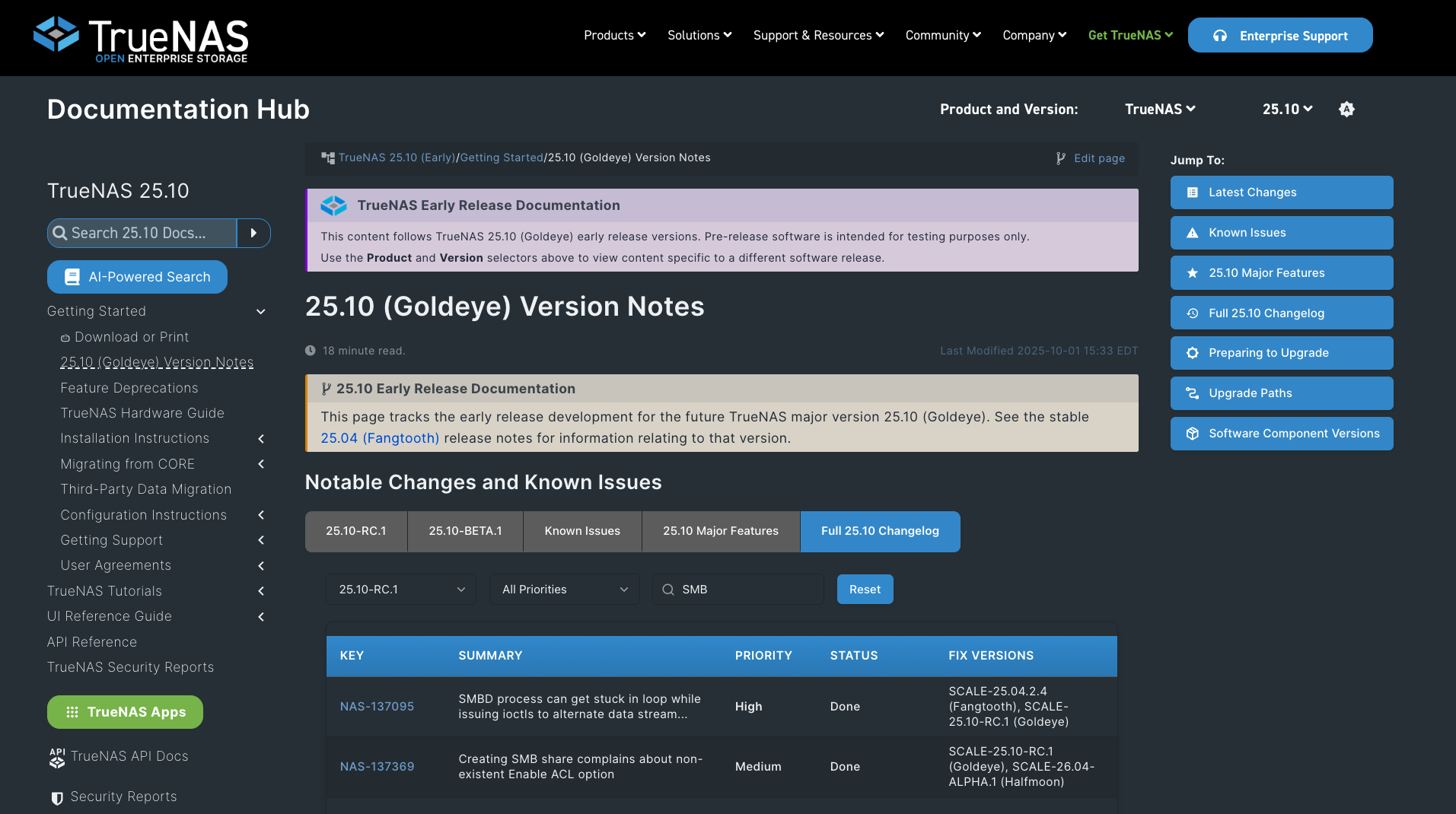1456x814 pixels.
Task: Focus the changelog SMB search field
Action: click(738, 590)
